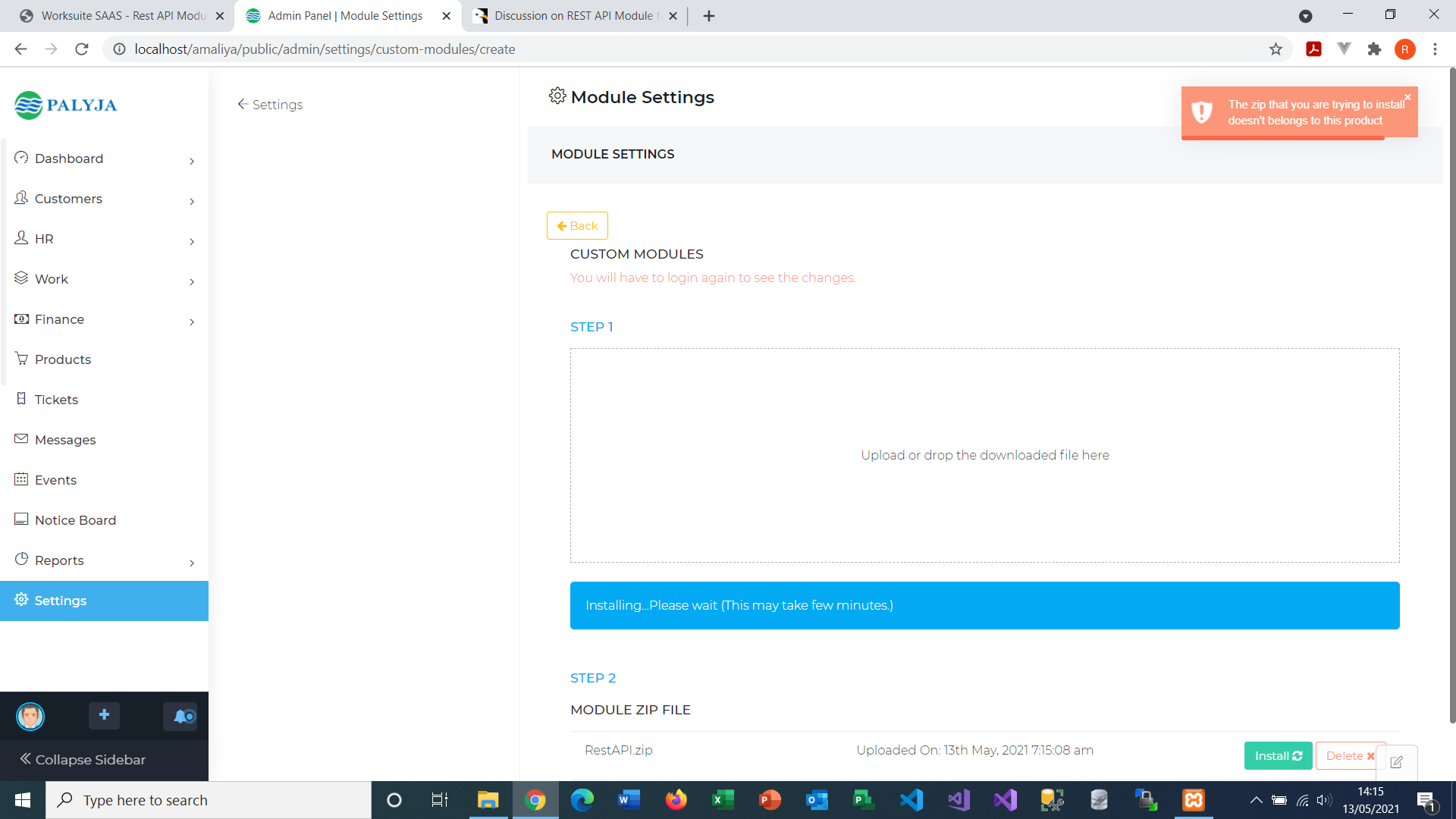
Task: Click the Back button above Custom Modules
Action: pos(577,226)
